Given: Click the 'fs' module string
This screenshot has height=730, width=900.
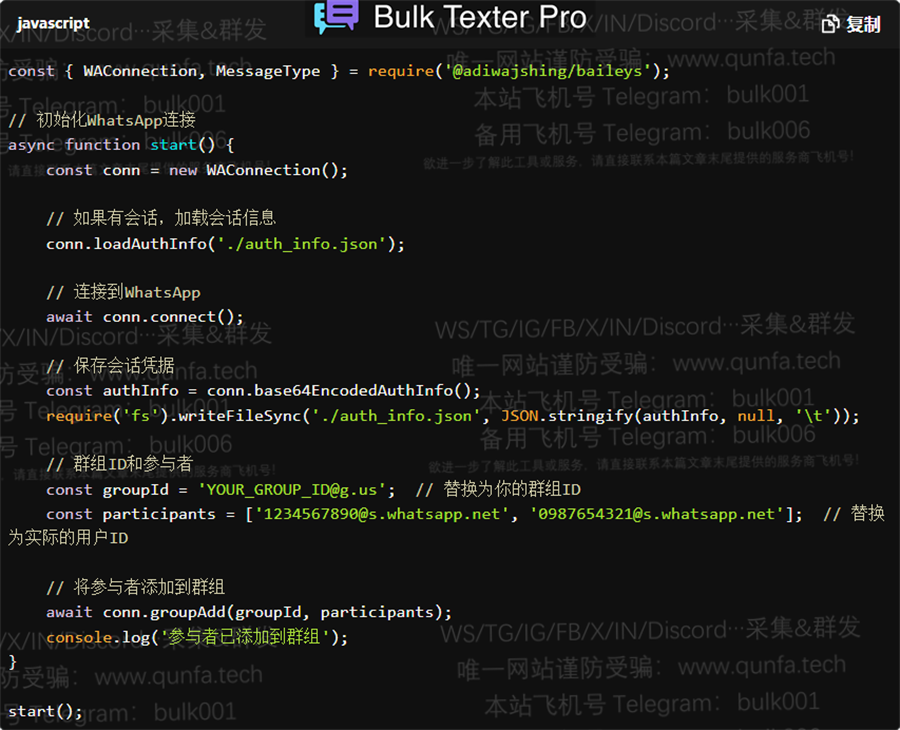Looking at the screenshot, I should pyautogui.click(x=141, y=416).
